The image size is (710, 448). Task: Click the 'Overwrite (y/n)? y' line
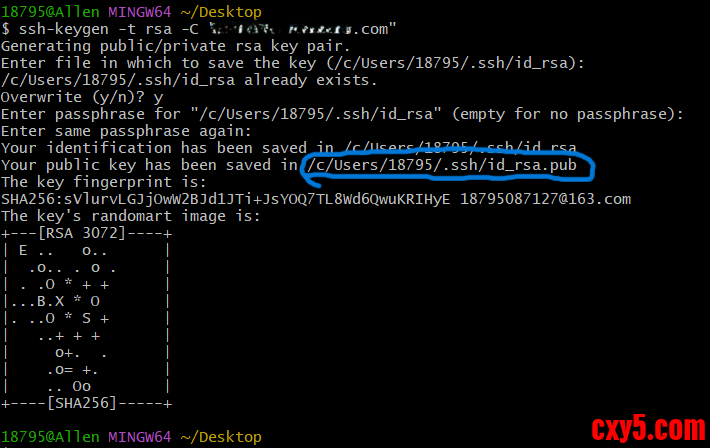(82, 97)
